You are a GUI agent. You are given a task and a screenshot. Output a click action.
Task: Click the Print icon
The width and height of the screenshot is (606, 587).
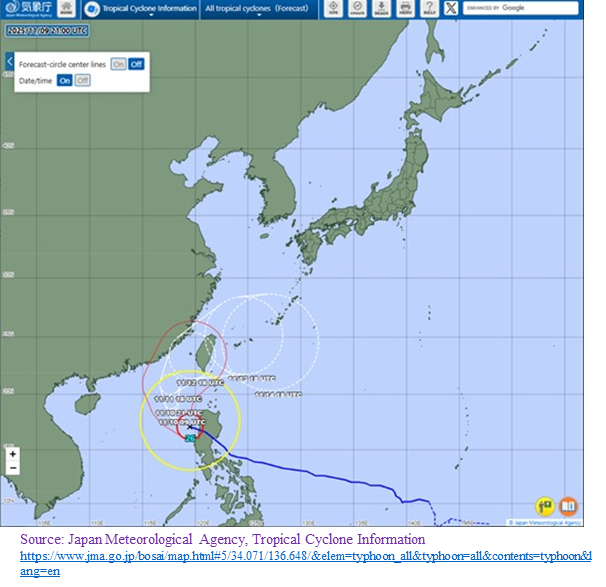tap(404, 9)
